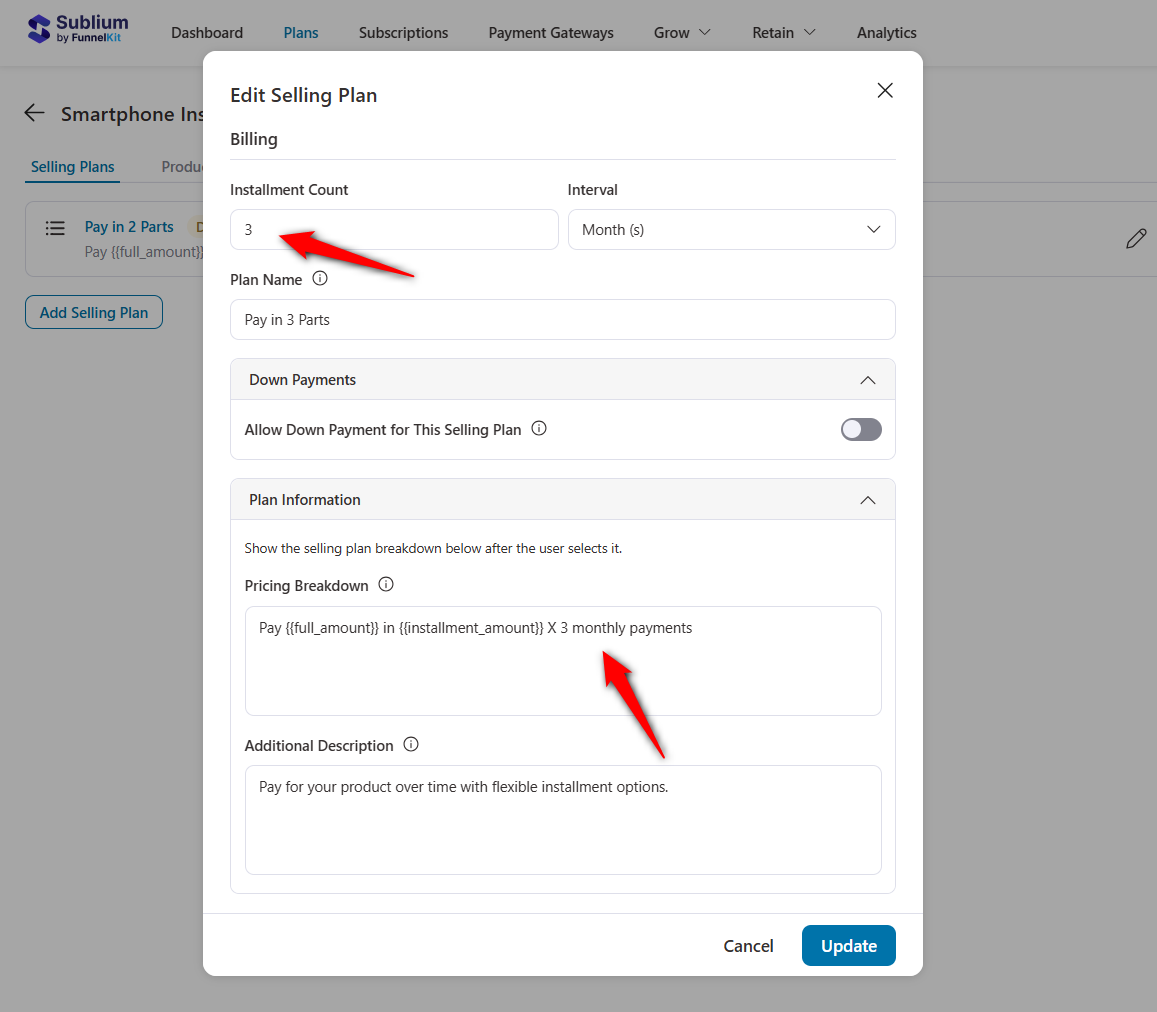Image resolution: width=1157 pixels, height=1012 pixels.
Task: Open the Pricing Breakdown info tooltip icon
Action: tap(385, 585)
